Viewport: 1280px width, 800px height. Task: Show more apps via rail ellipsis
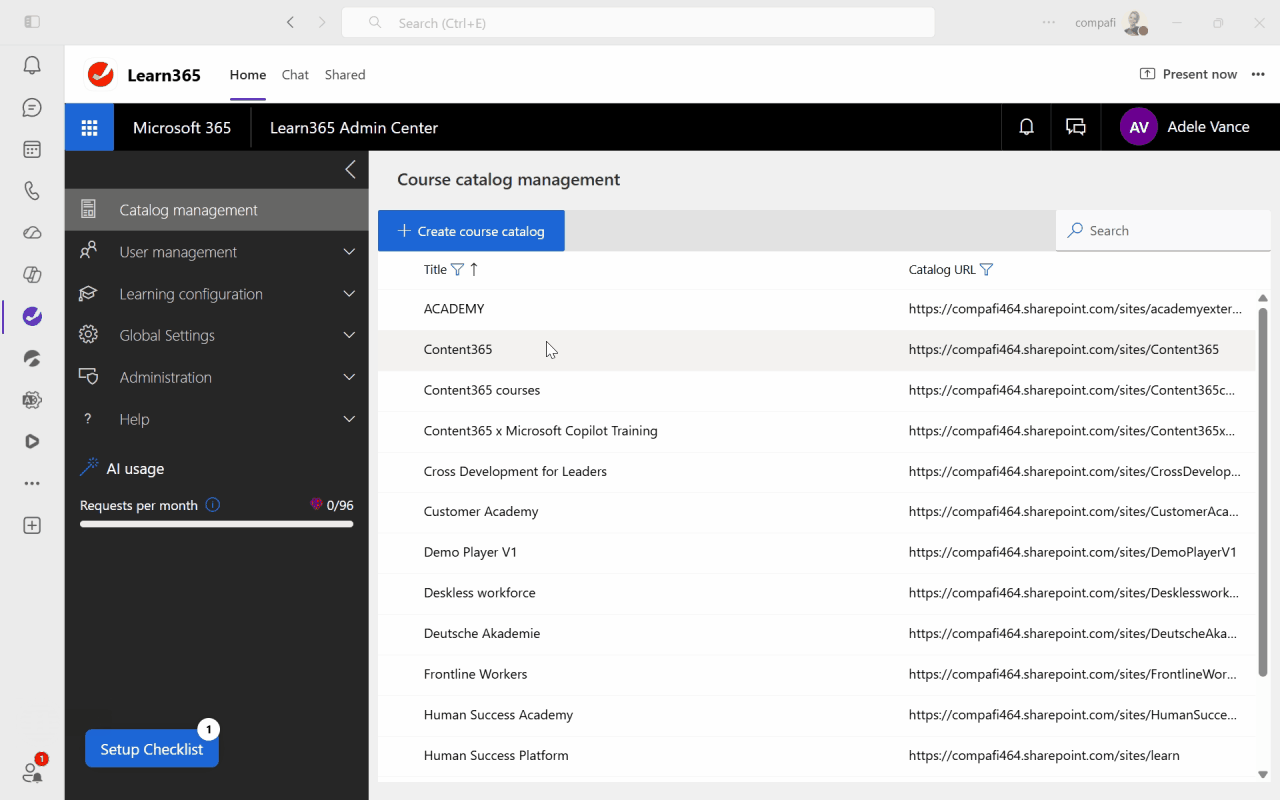32,483
